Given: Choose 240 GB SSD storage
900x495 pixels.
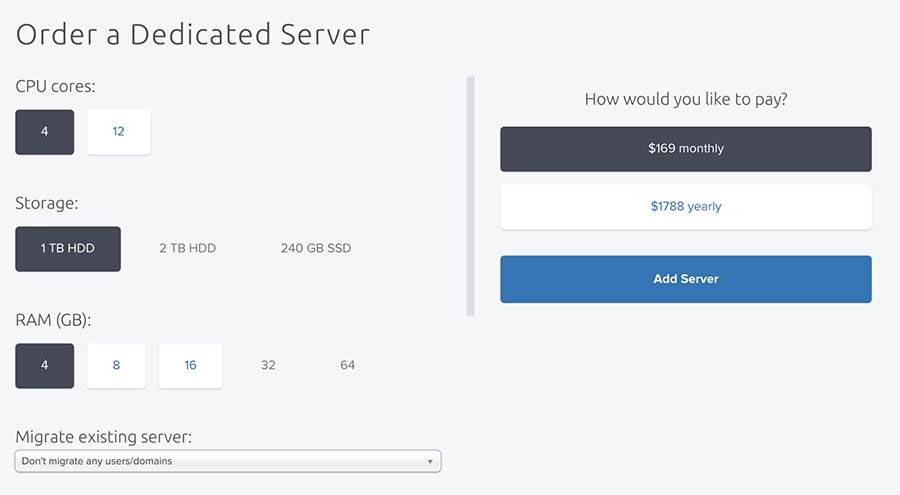Looking at the screenshot, I should [316, 249].
